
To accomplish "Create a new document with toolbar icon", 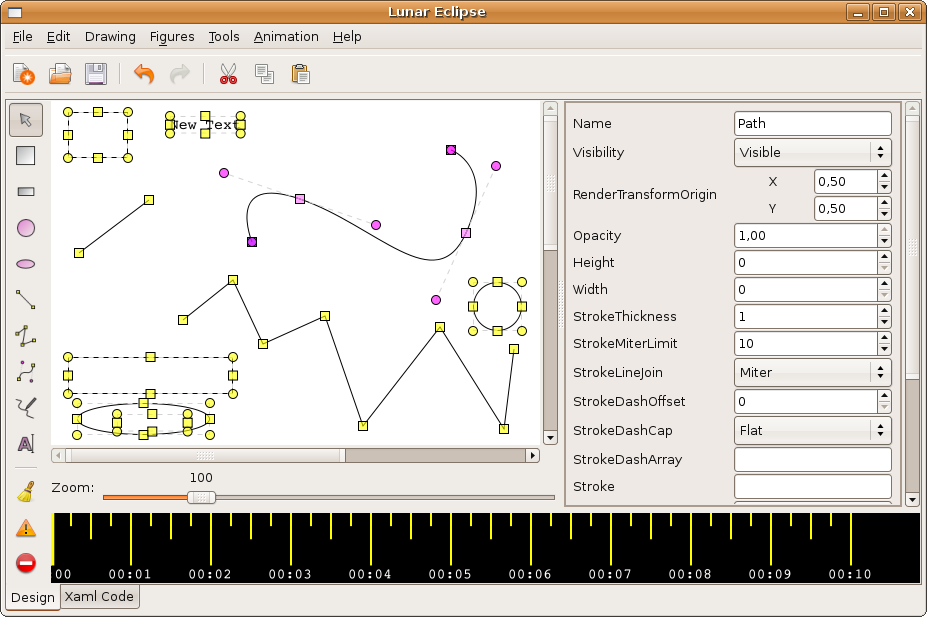I will pos(24,74).
